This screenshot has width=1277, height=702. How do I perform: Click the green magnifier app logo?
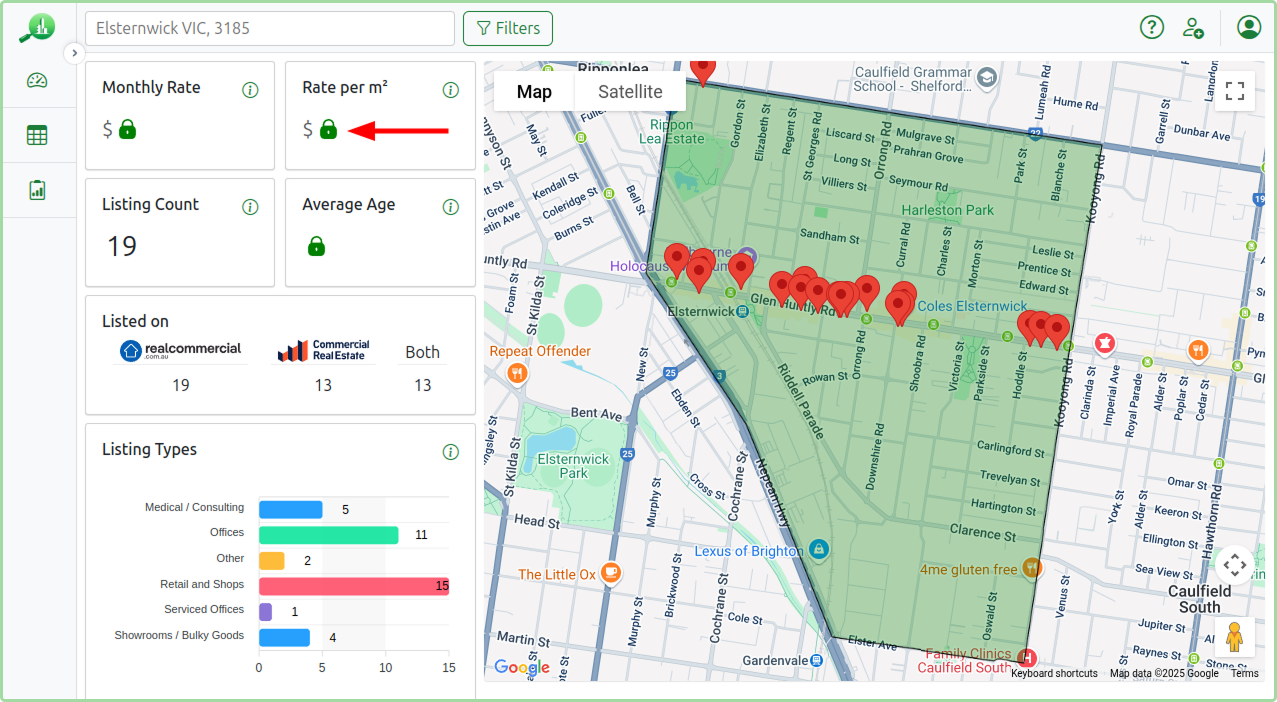point(36,27)
